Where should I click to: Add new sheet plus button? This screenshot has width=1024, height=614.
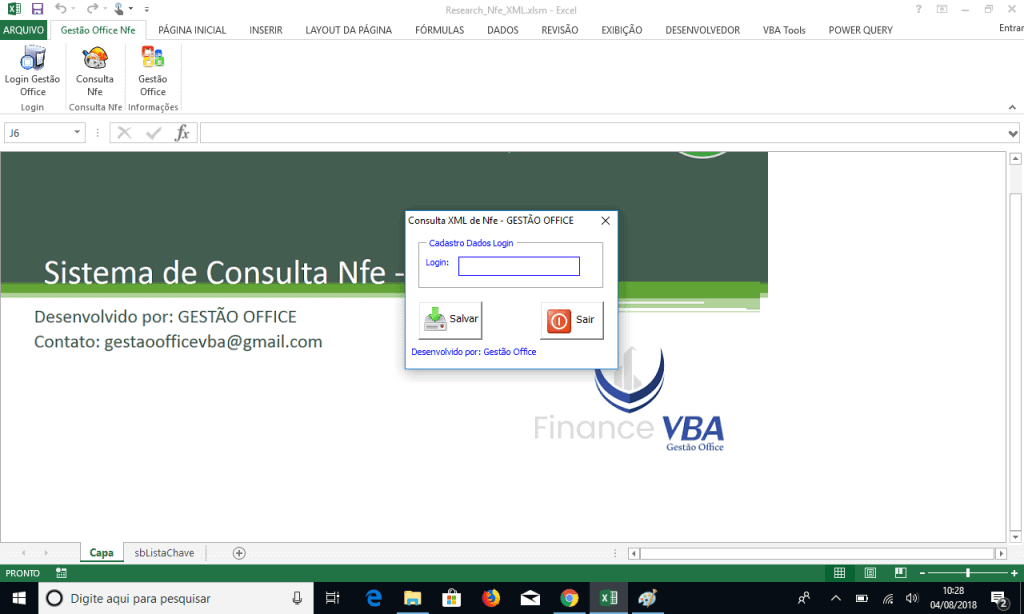(x=239, y=553)
